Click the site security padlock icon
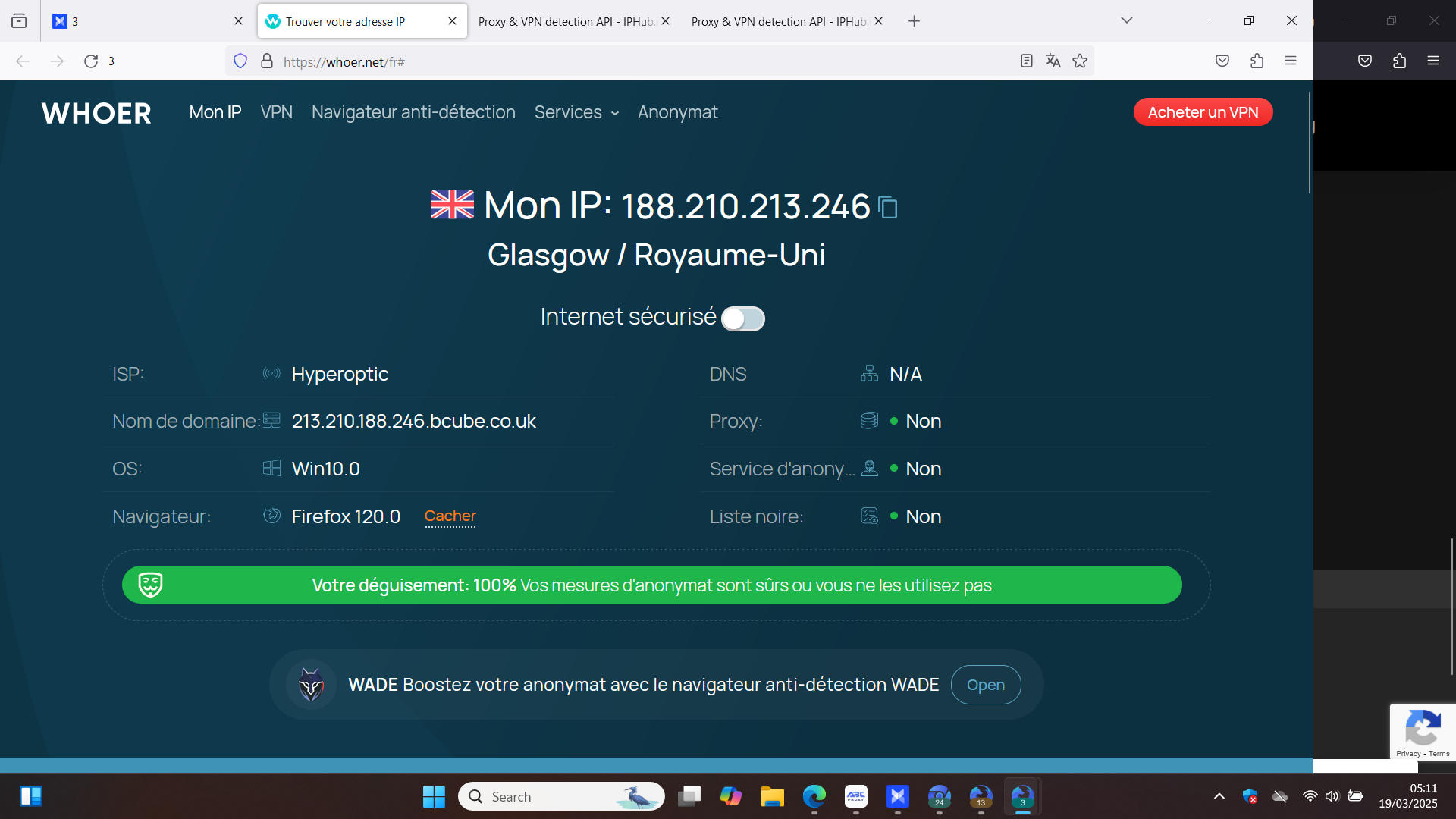This screenshot has height=819, width=1456. (267, 61)
